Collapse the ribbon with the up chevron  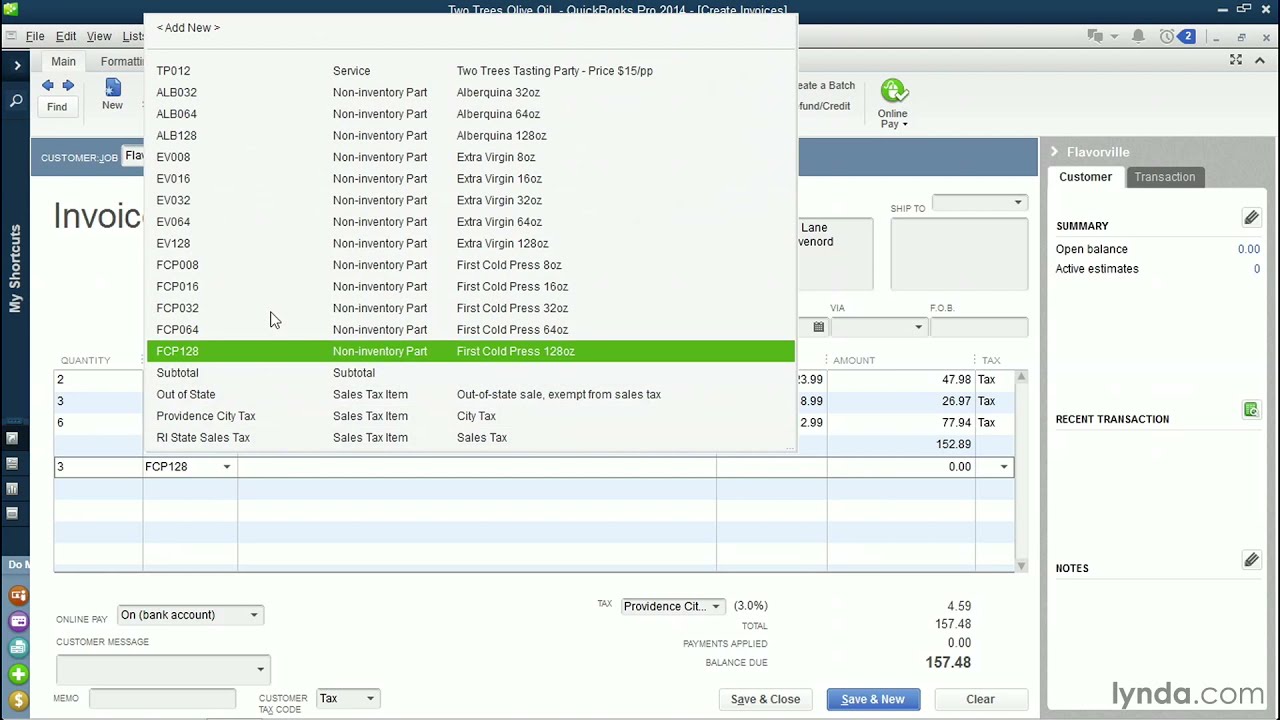coord(1262,60)
